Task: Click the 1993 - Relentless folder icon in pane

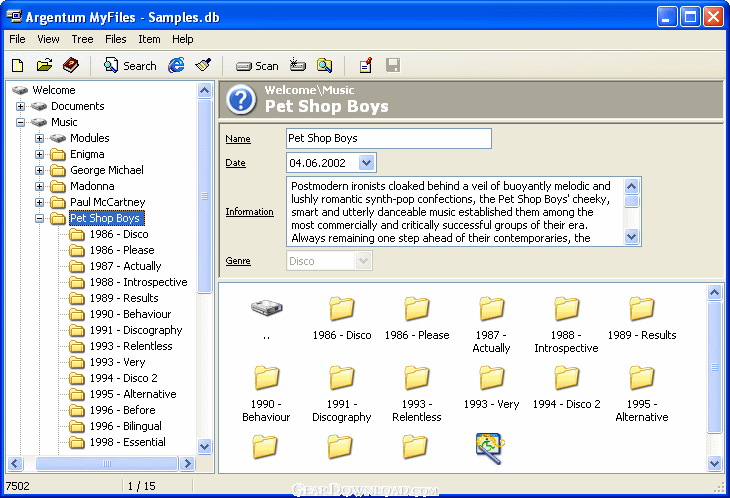Action: pyautogui.click(x=416, y=377)
